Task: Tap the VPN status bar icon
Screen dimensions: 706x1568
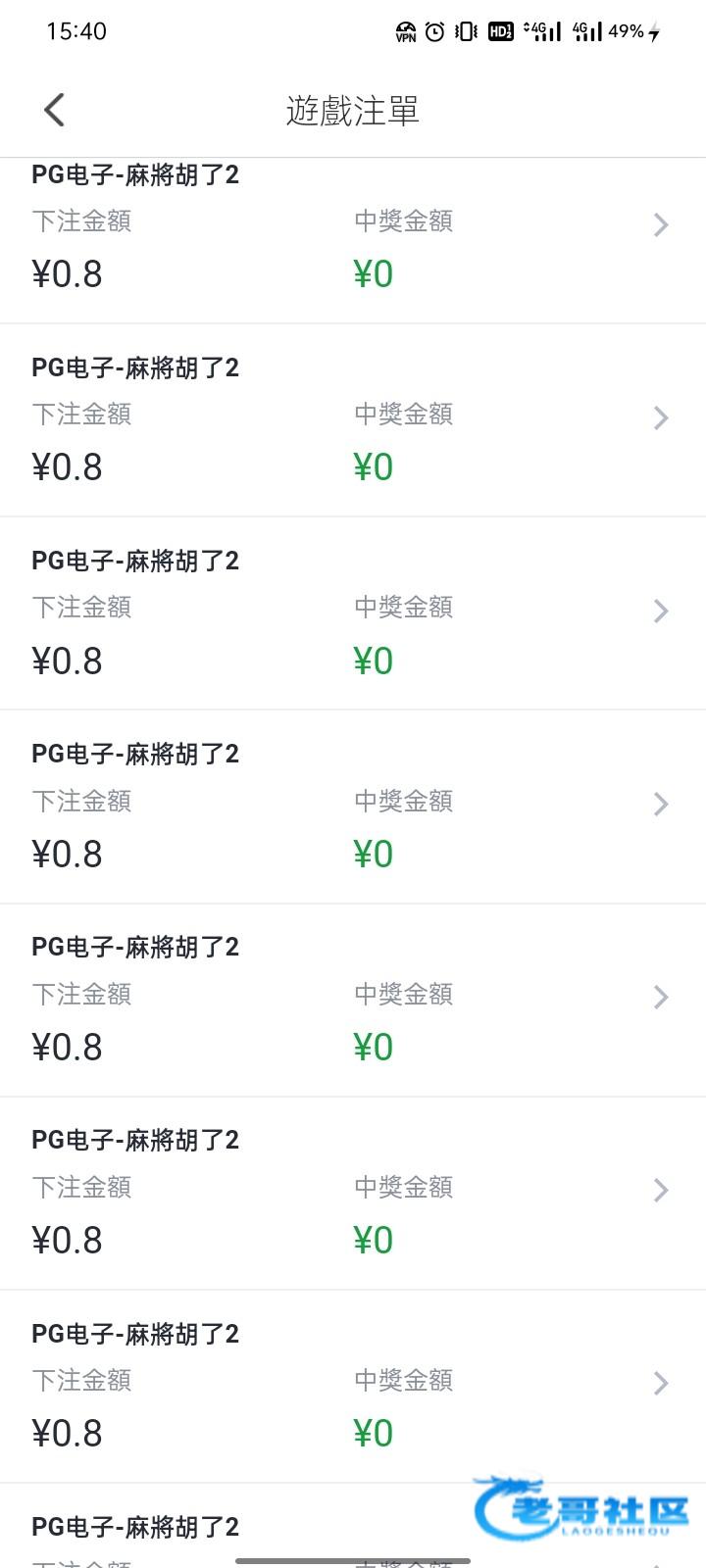Action: coord(406,32)
